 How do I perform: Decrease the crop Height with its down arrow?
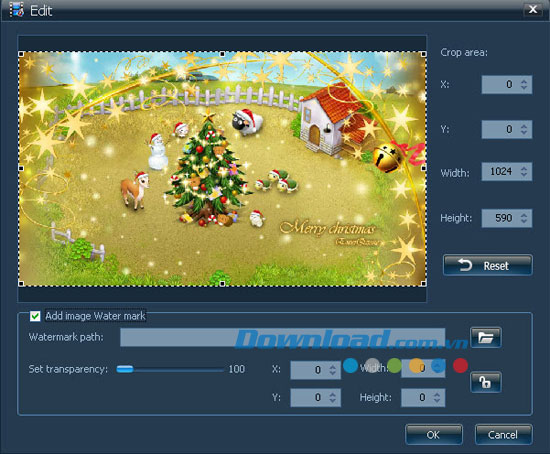524,222
